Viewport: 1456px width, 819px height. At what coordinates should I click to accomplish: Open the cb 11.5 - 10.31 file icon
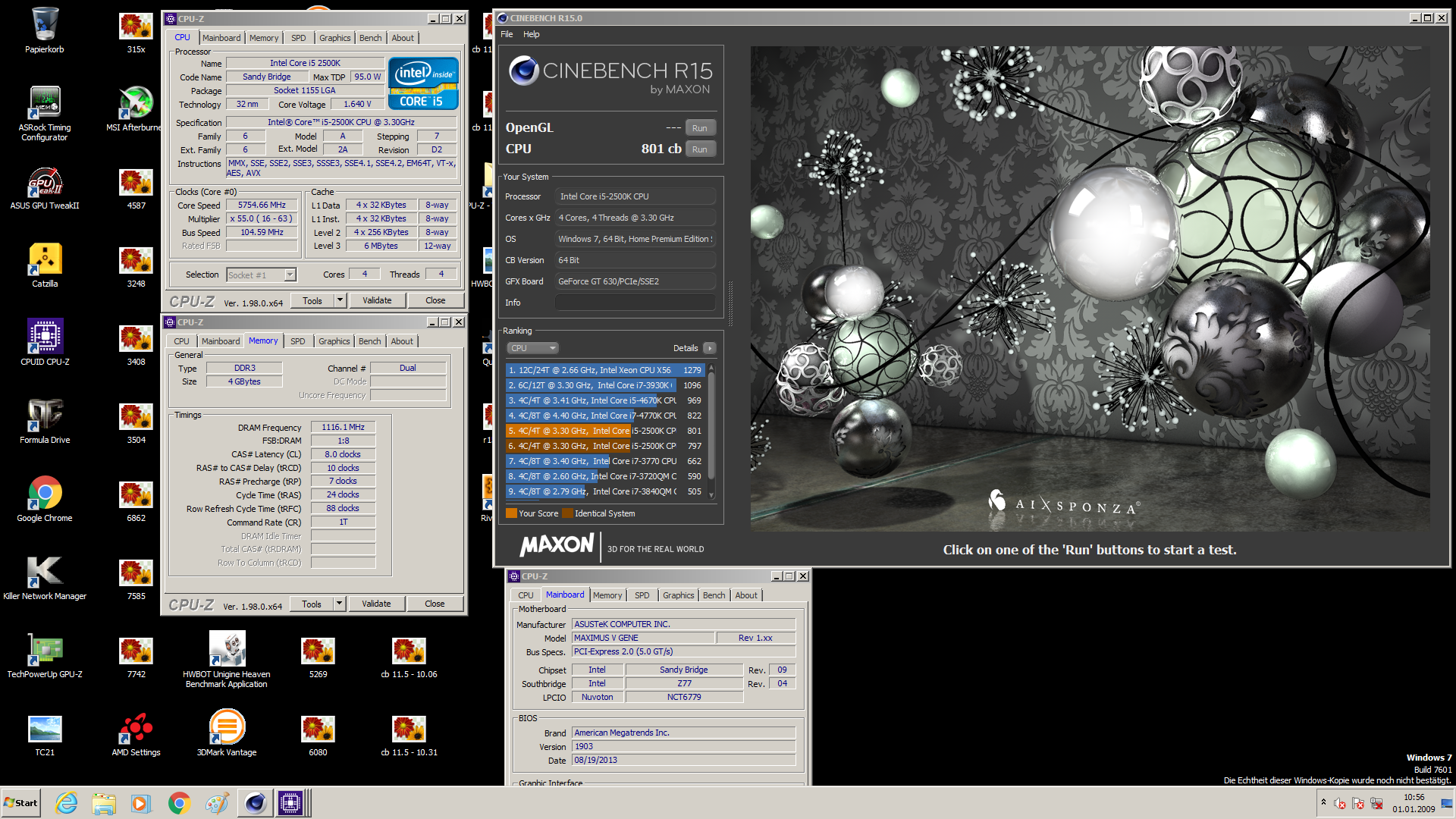[409, 736]
